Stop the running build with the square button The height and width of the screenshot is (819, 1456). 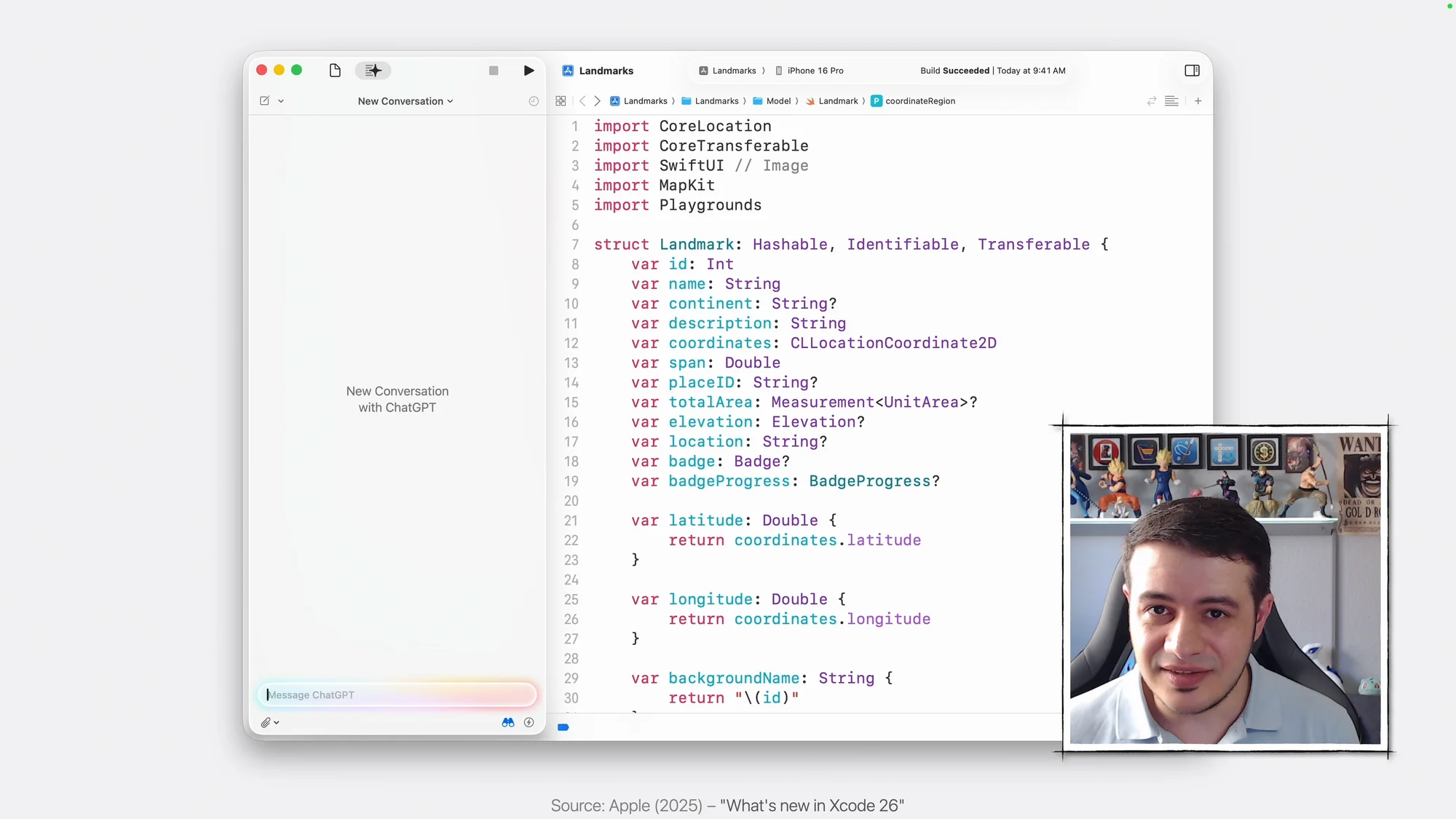pyautogui.click(x=493, y=70)
